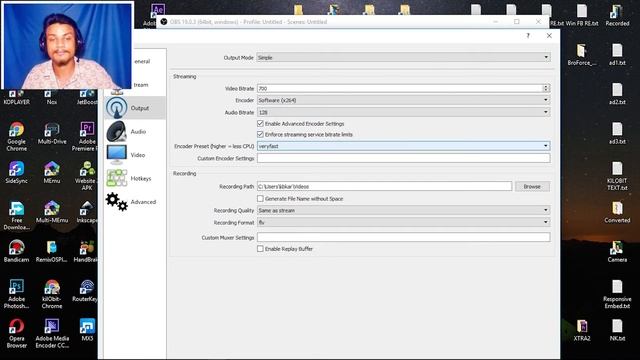Focus the Custom Muxer Settings field

pyautogui.click(x=403, y=237)
